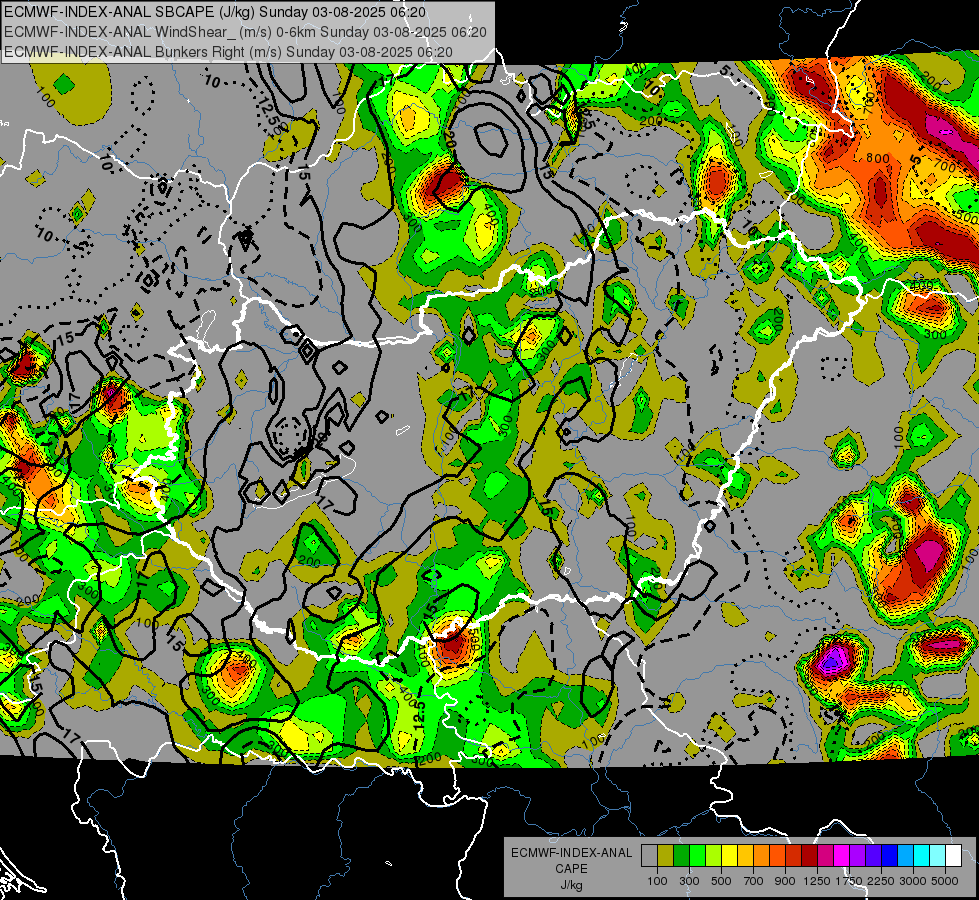Click the SBCAPE (J/kg) title line

click(215, 12)
